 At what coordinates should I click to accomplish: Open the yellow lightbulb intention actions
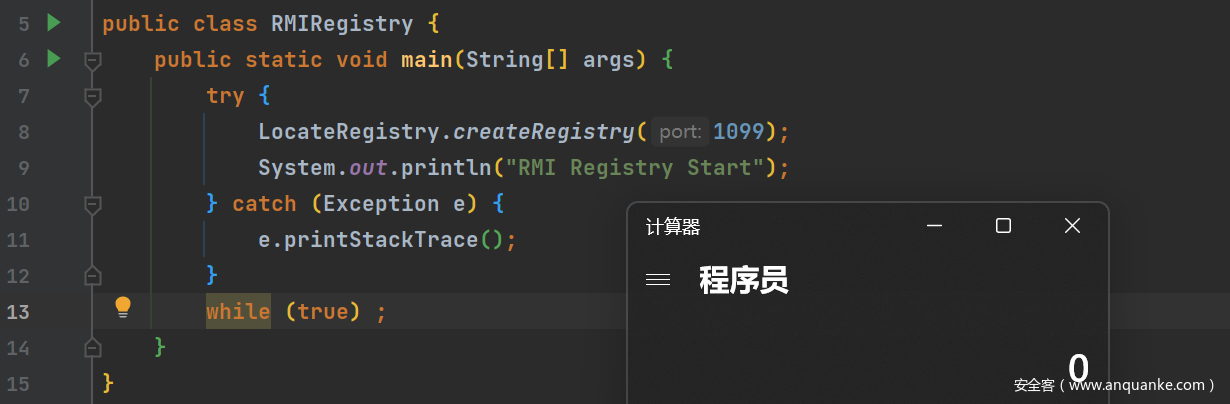123,307
